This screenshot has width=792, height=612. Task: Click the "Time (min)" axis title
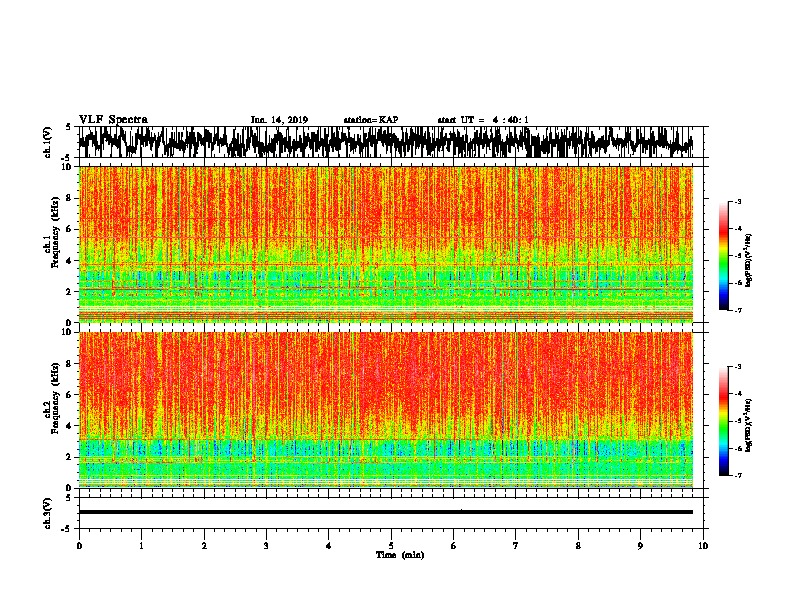click(400, 555)
